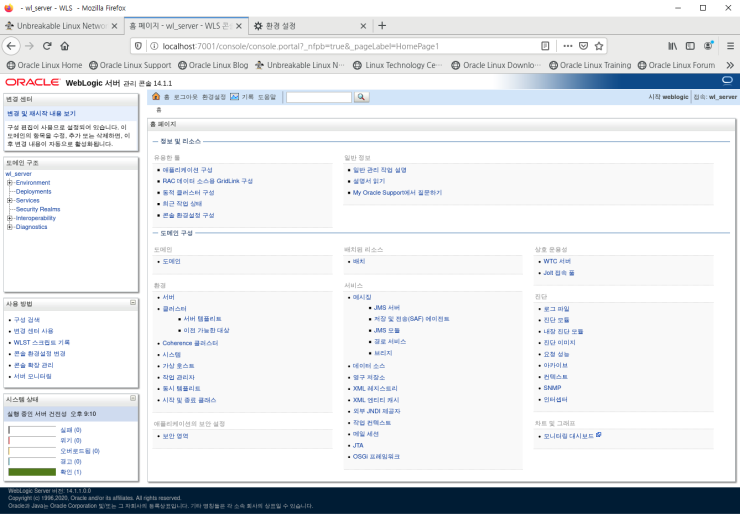Close the Unbreakable Linux Network tab
The height and width of the screenshot is (515, 740).
pyautogui.click(x=114, y=26)
